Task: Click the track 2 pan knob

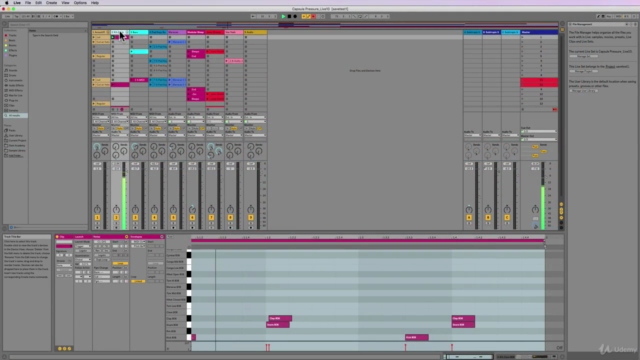Action: [x=116, y=209]
